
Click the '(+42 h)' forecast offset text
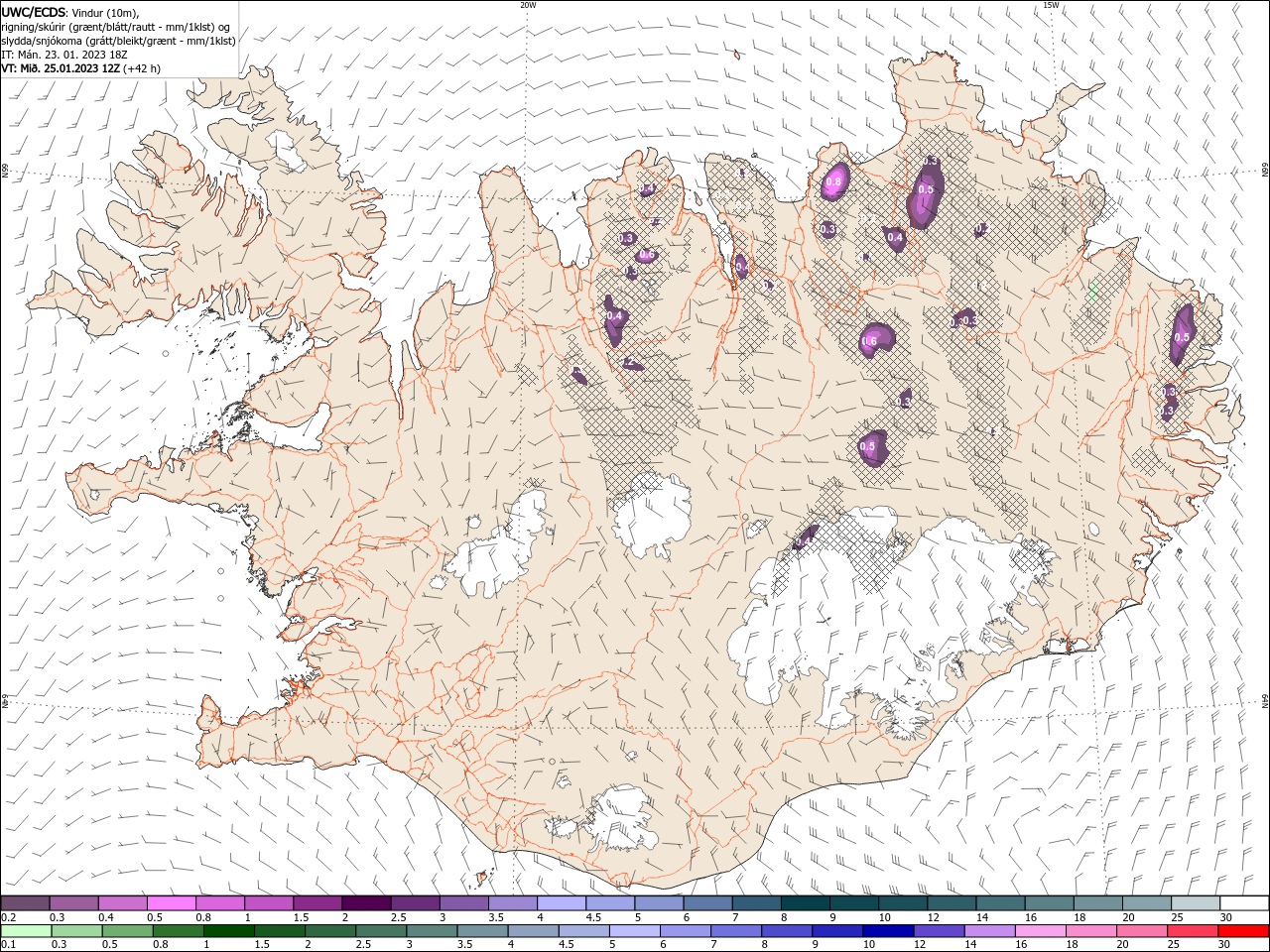point(142,68)
